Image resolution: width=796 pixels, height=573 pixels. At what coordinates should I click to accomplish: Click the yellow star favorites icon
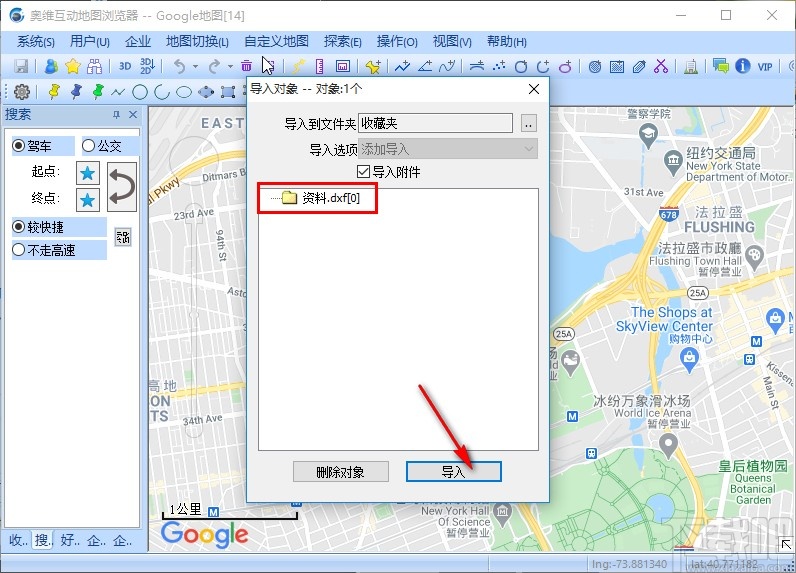(x=73, y=66)
